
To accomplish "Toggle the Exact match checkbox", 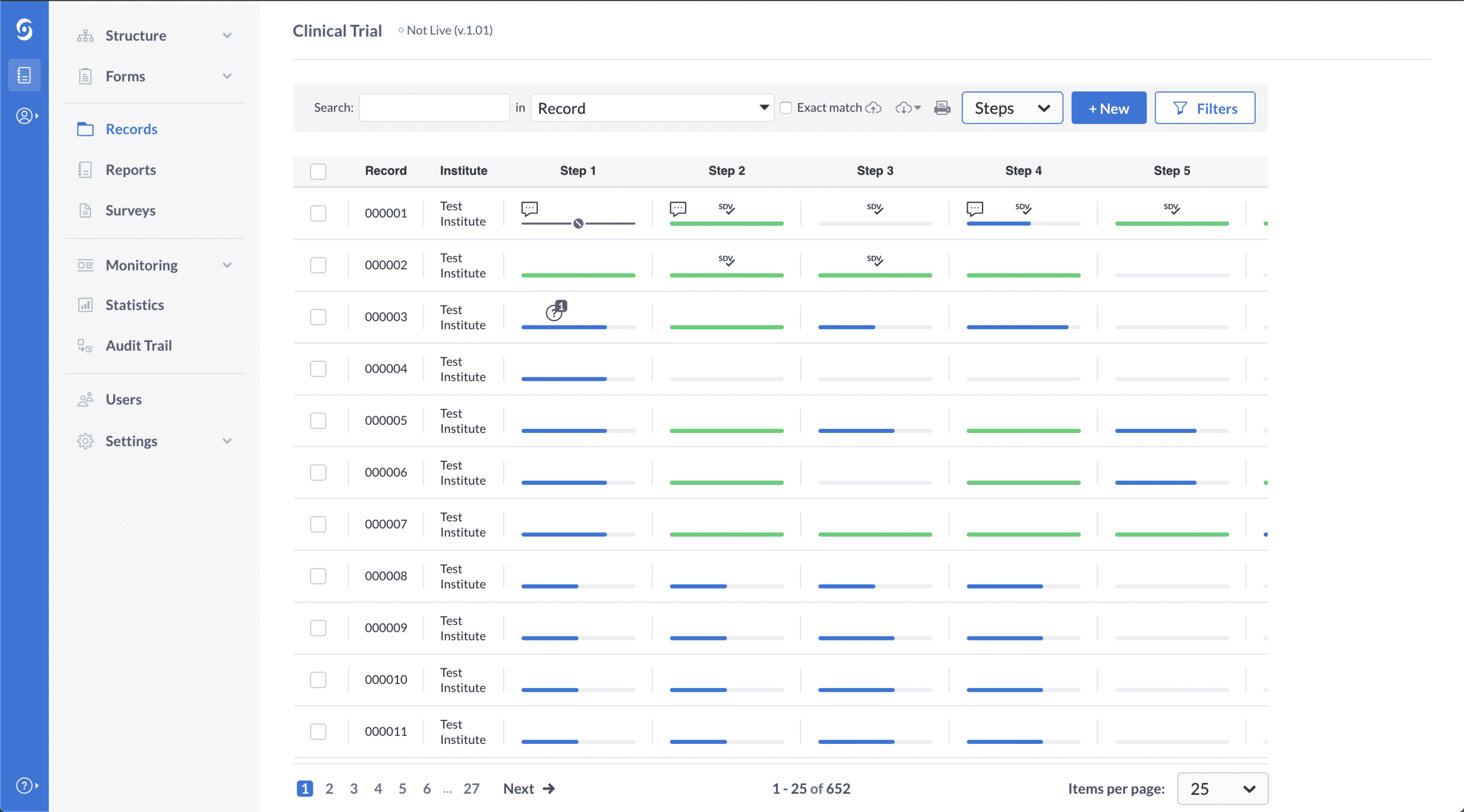I will (786, 107).
